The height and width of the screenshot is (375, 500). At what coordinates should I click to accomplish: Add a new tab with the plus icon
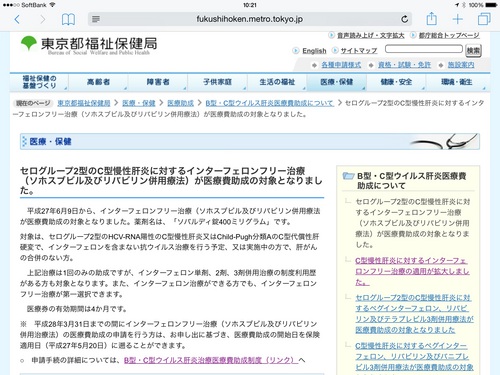[458, 19]
